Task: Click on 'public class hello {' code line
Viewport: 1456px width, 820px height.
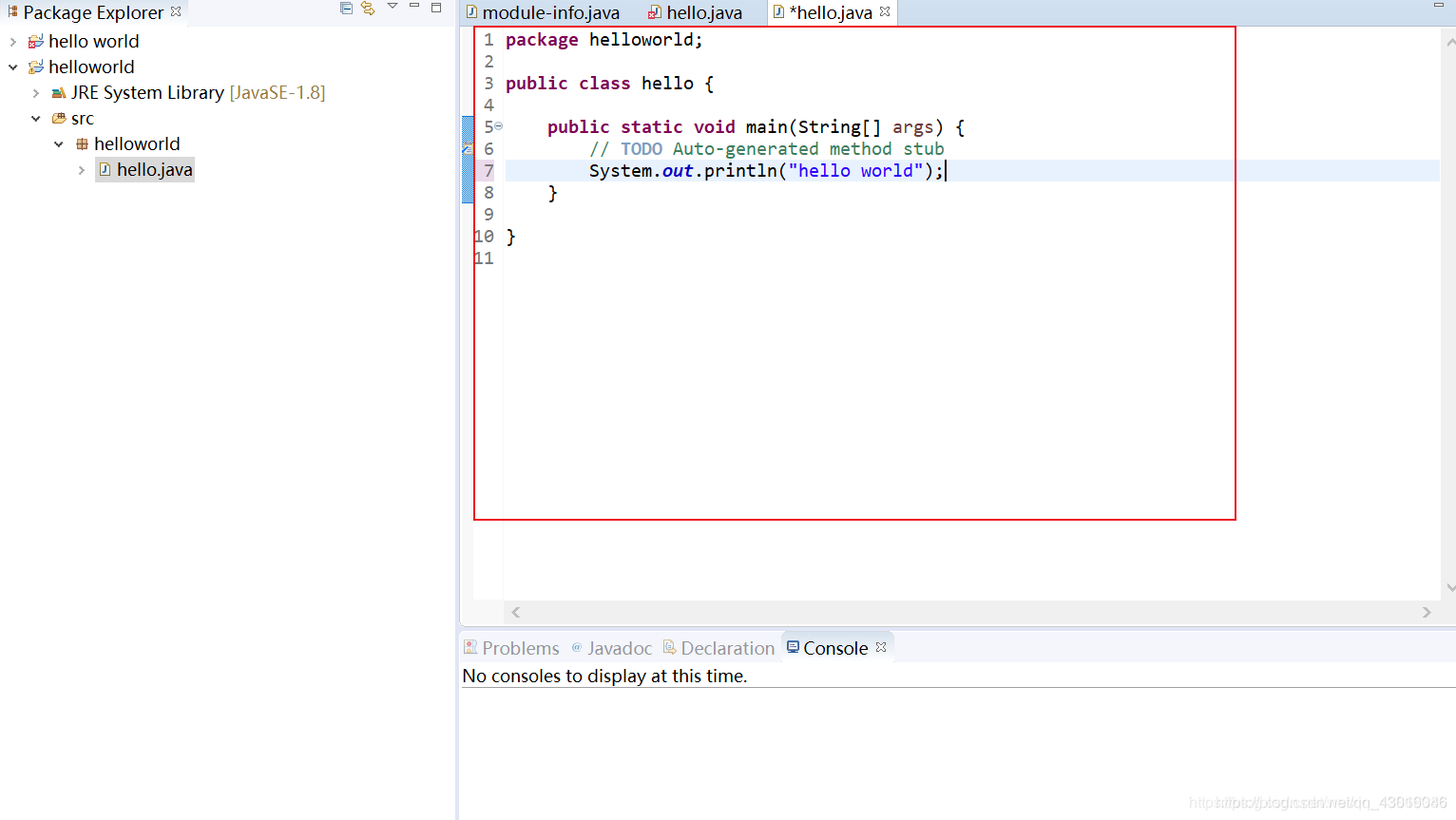Action: [609, 84]
